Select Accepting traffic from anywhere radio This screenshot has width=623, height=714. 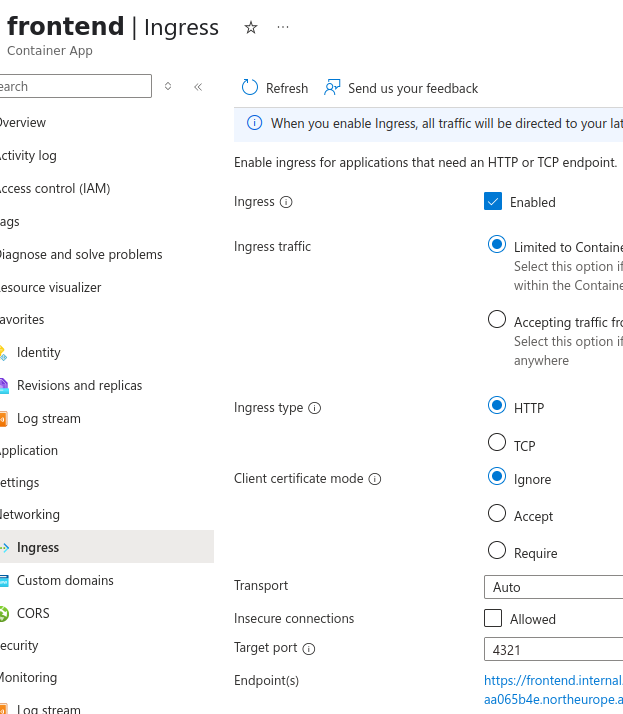[497, 319]
